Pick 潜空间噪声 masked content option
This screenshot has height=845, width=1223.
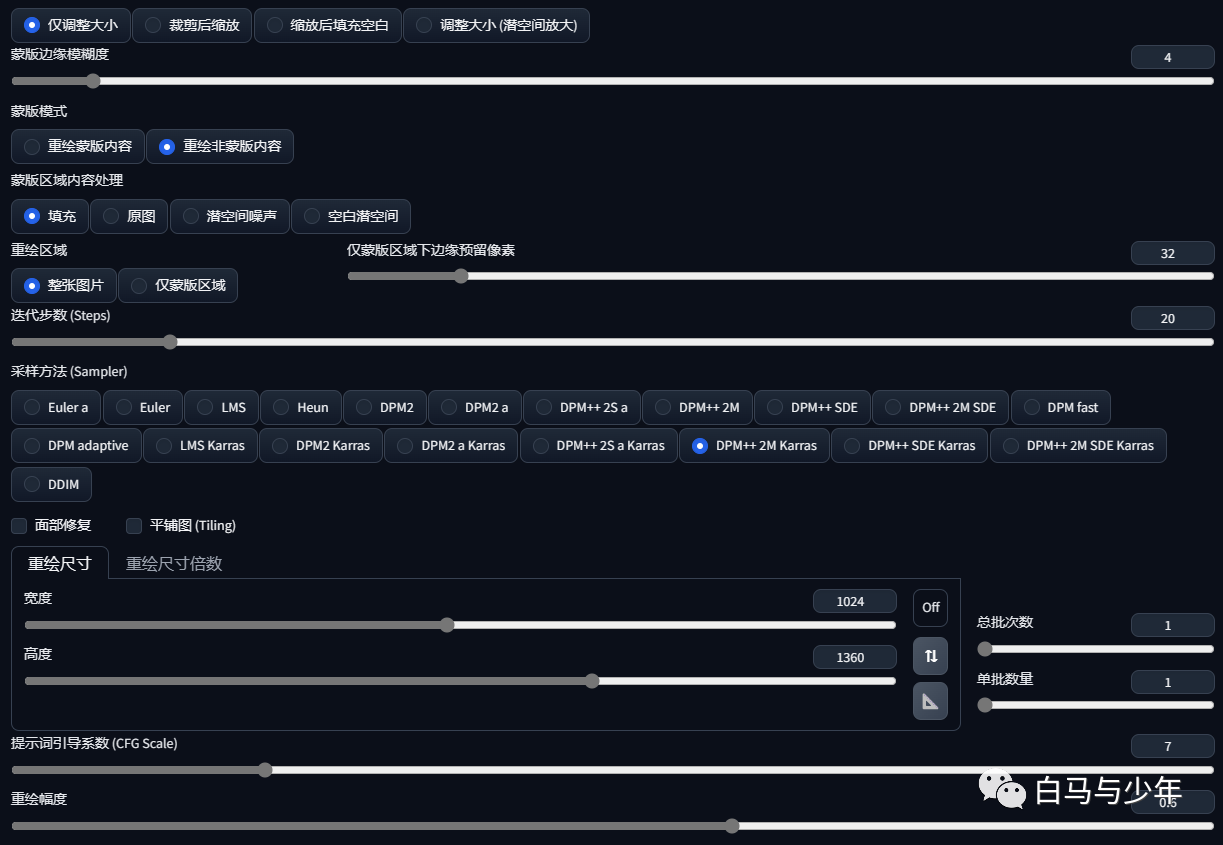point(229,216)
